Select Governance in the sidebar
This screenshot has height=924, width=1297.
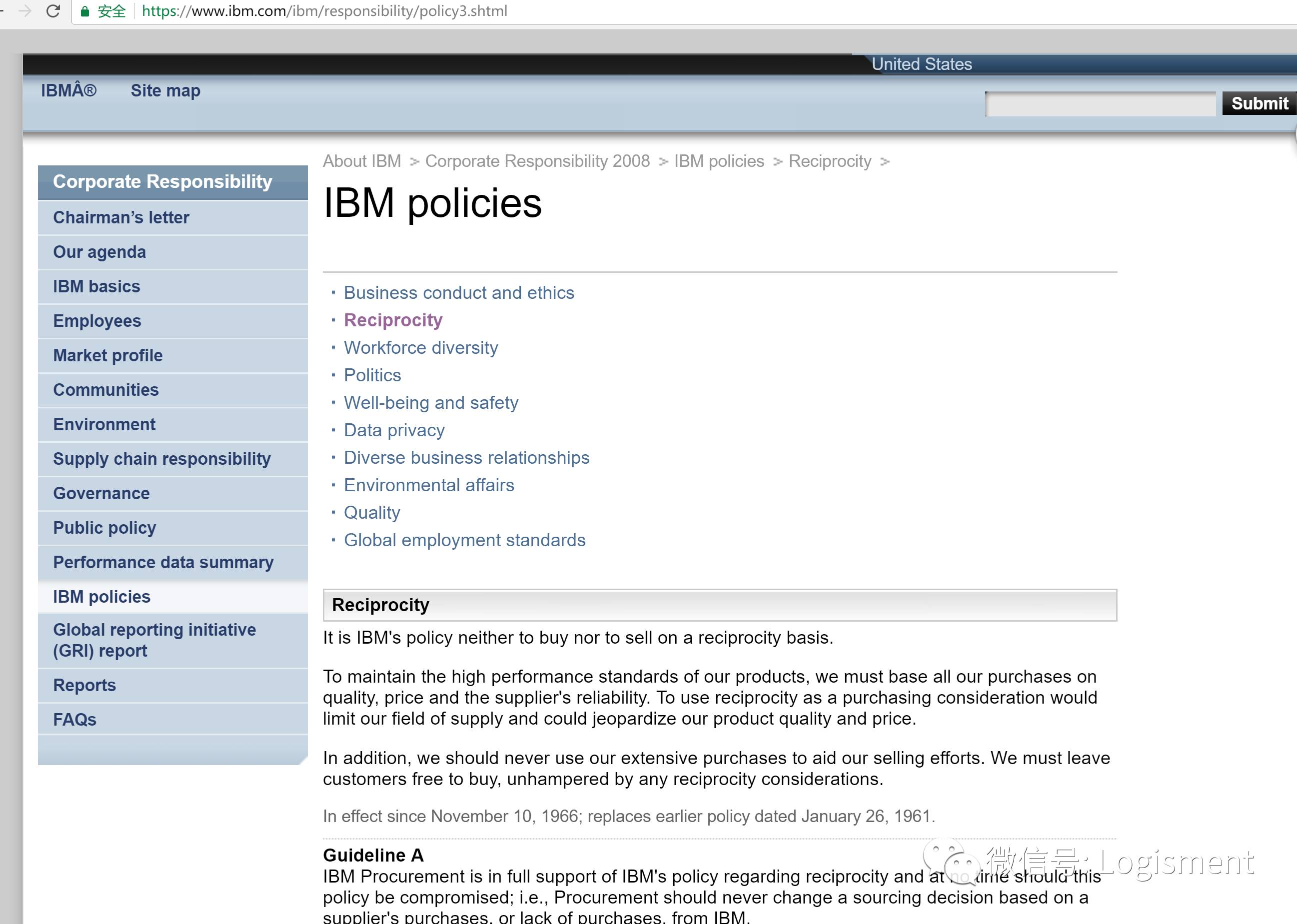[173, 493]
